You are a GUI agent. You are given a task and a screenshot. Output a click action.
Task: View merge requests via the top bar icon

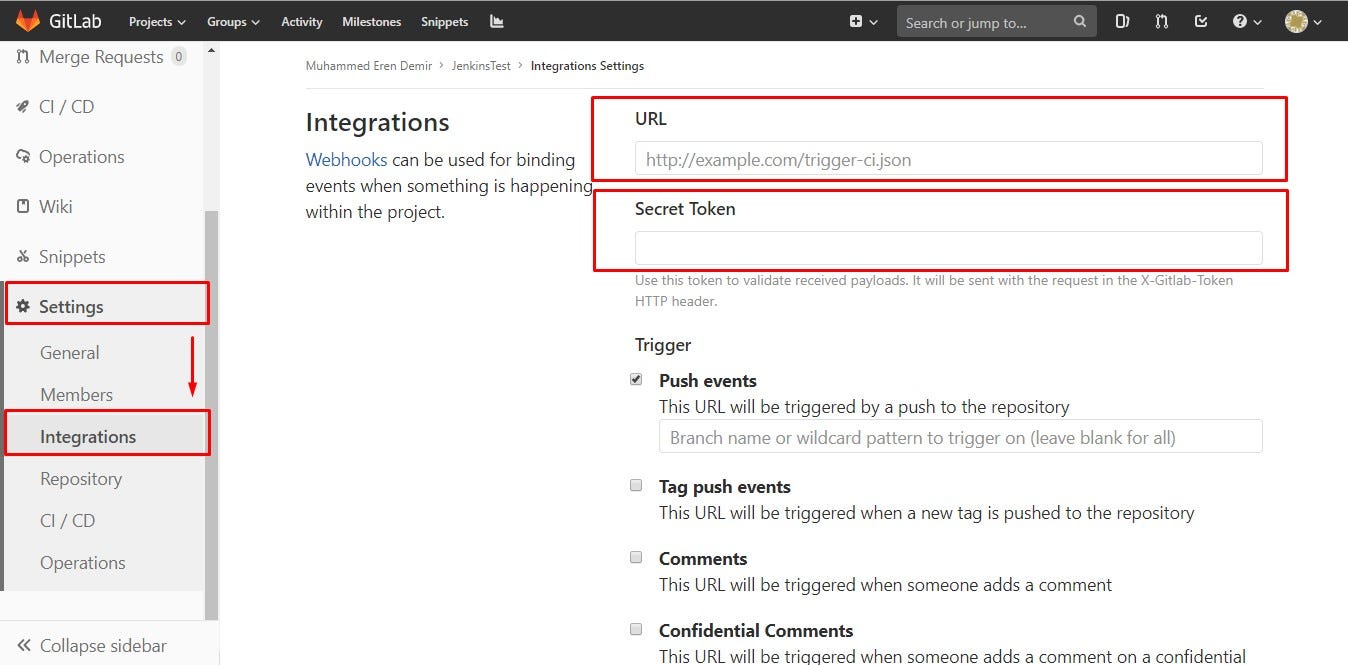pos(1161,21)
